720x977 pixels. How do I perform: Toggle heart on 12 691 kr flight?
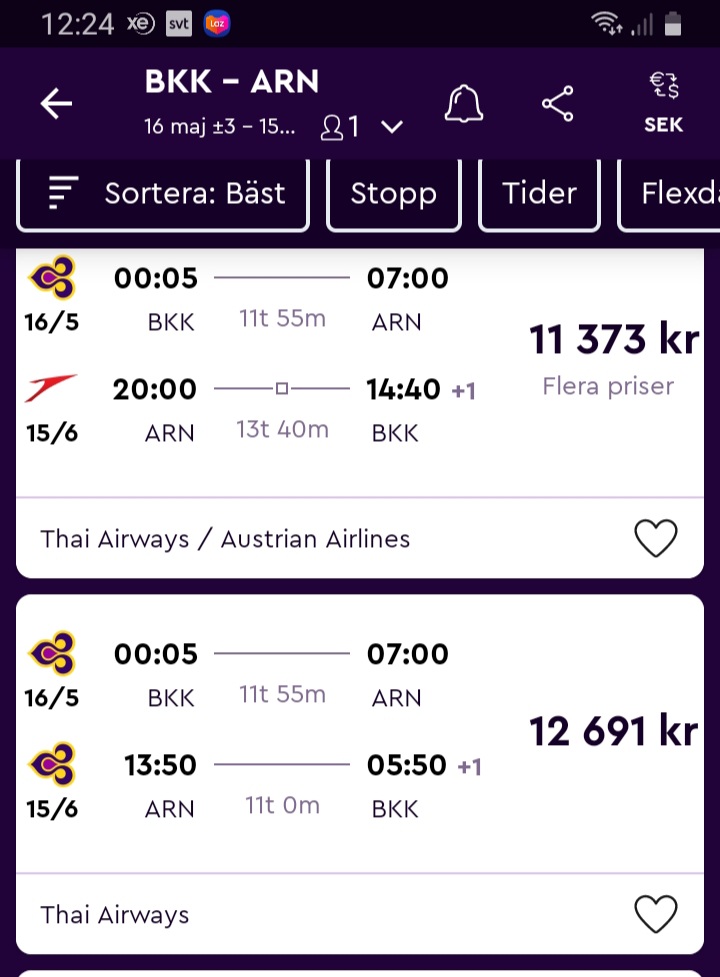(x=656, y=914)
